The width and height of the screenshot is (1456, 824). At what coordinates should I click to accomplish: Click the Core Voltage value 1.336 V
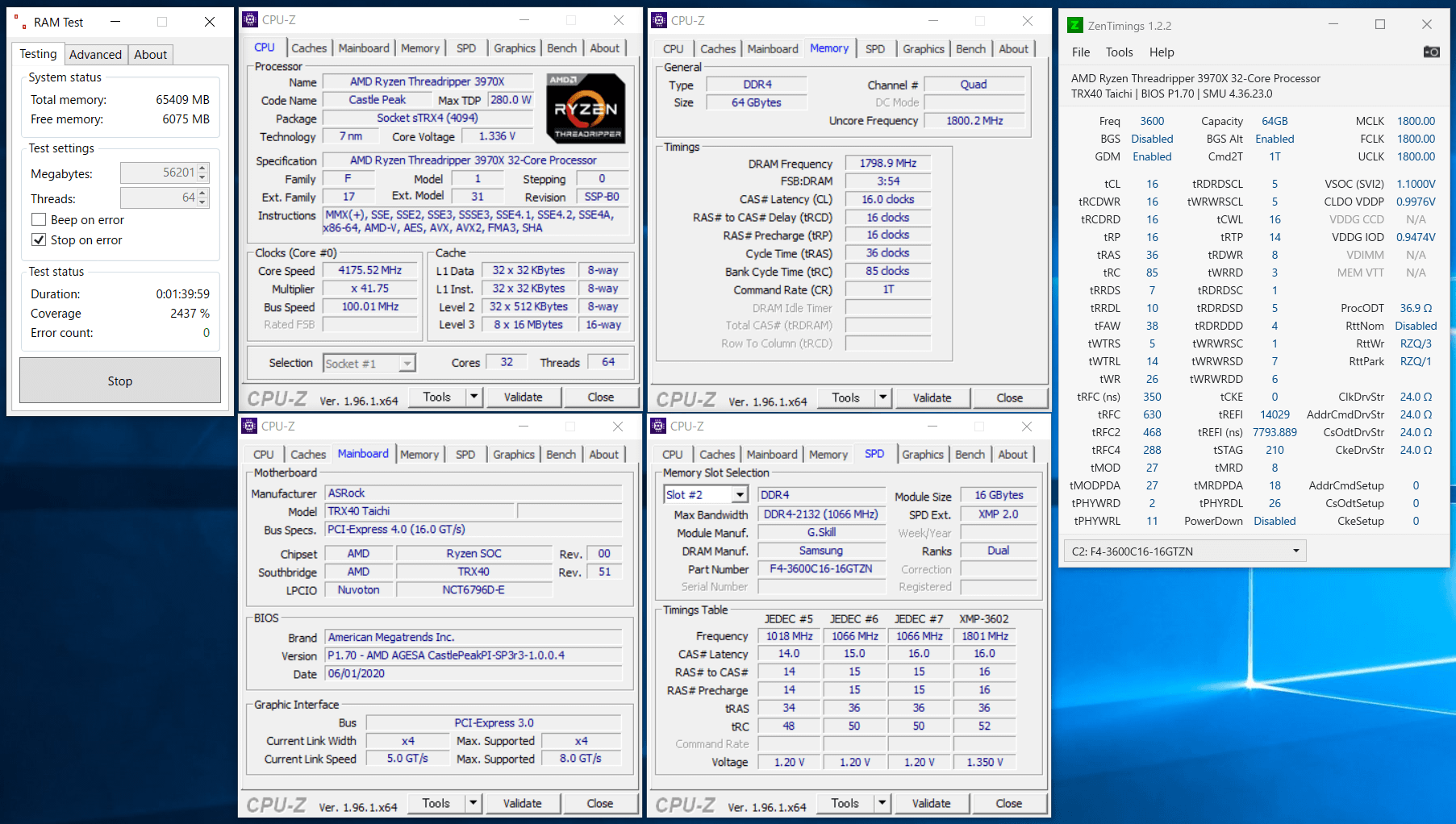(x=497, y=136)
